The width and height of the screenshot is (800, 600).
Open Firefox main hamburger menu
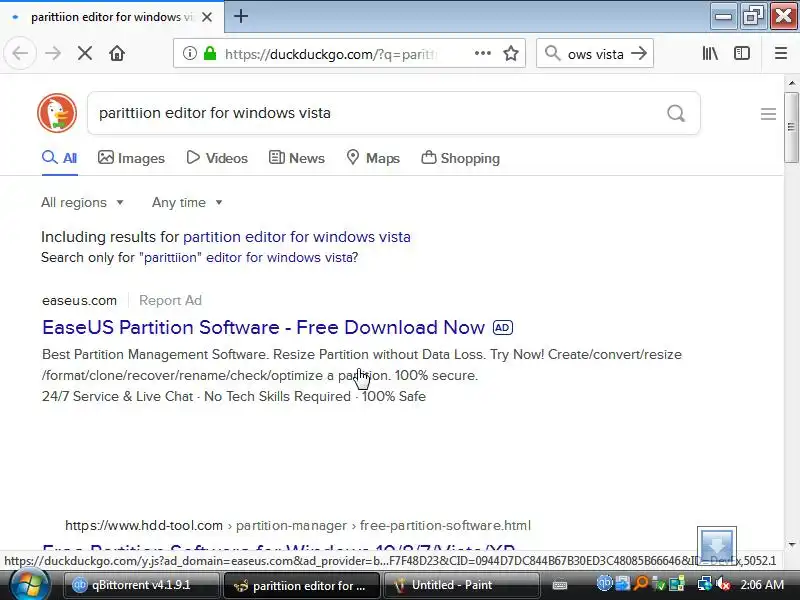point(781,53)
